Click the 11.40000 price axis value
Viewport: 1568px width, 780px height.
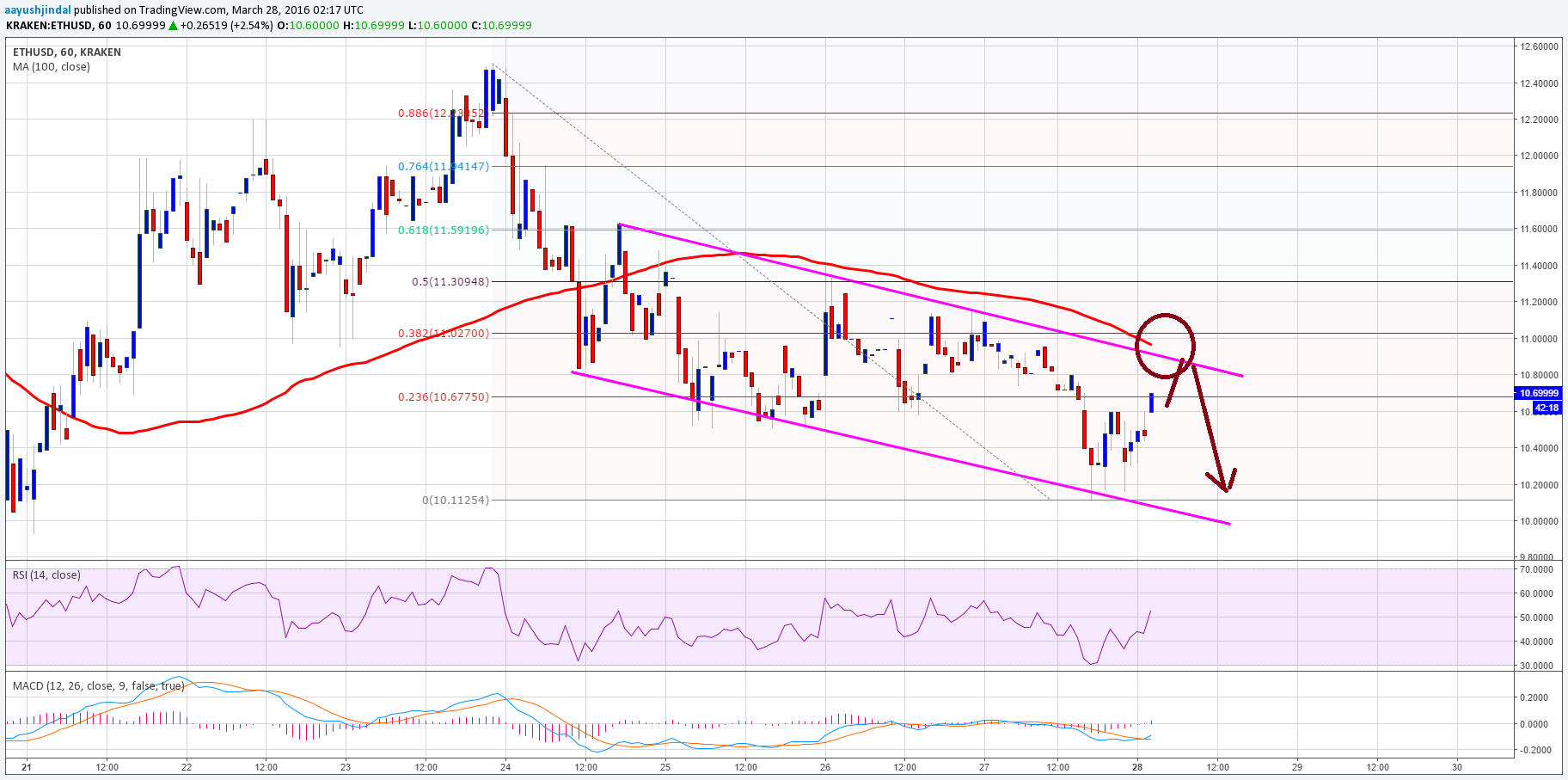point(1539,266)
